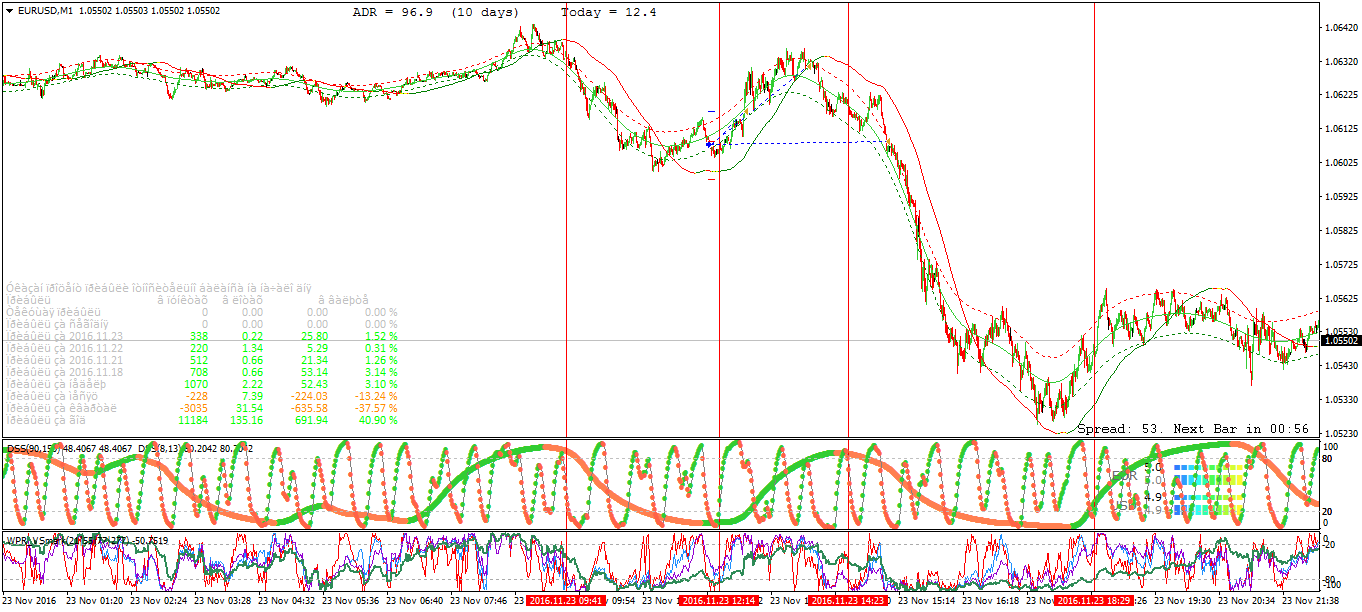Click the 100 level label on DSS scale
Image resolution: width=1362 pixels, height=612 pixels.
coord(1331,447)
